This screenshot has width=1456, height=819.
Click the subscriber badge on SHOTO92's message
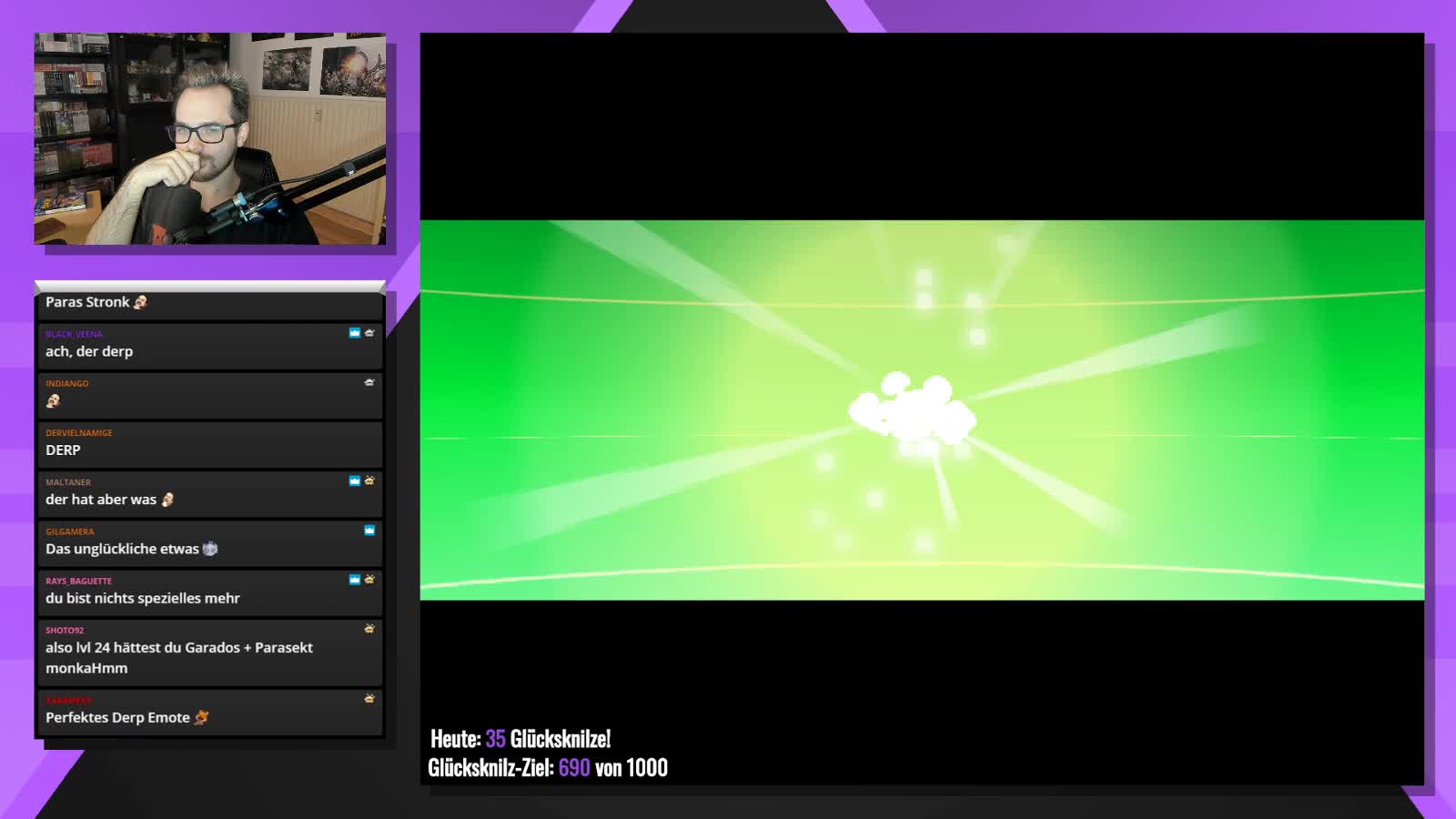(369, 628)
